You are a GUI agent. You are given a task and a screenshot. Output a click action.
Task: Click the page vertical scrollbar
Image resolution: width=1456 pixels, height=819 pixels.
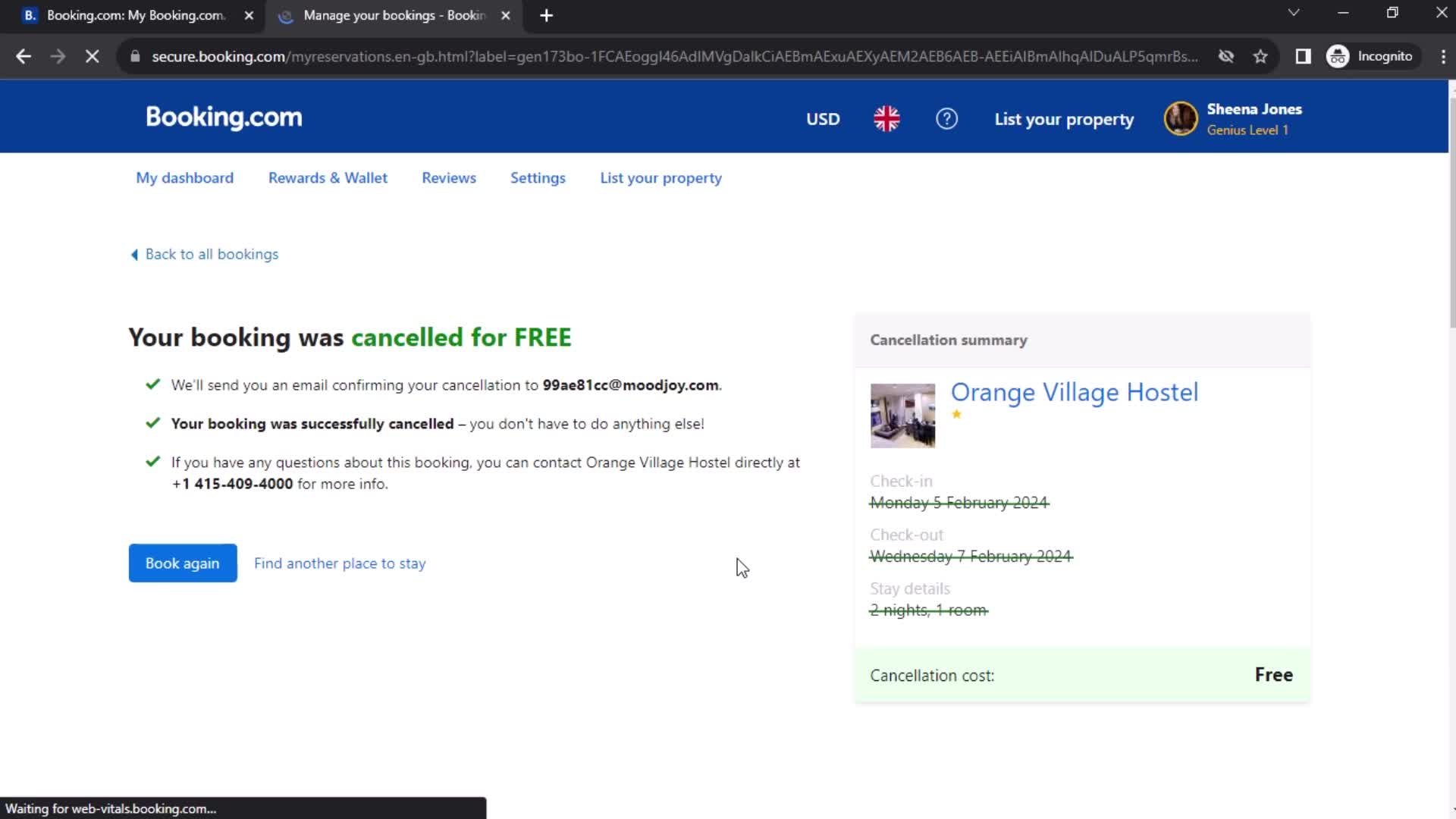[1451, 212]
